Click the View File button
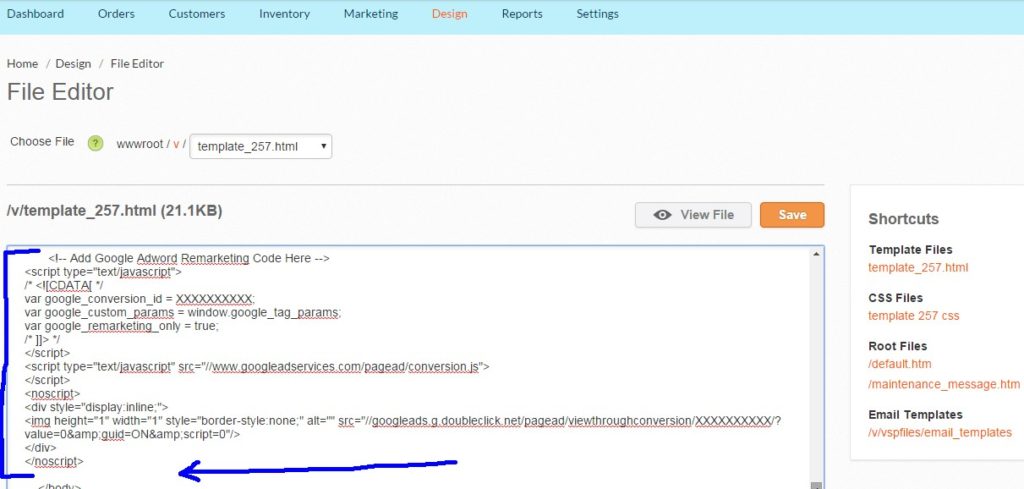Image resolution: width=1024 pixels, height=489 pixels. tap(693, 215)
